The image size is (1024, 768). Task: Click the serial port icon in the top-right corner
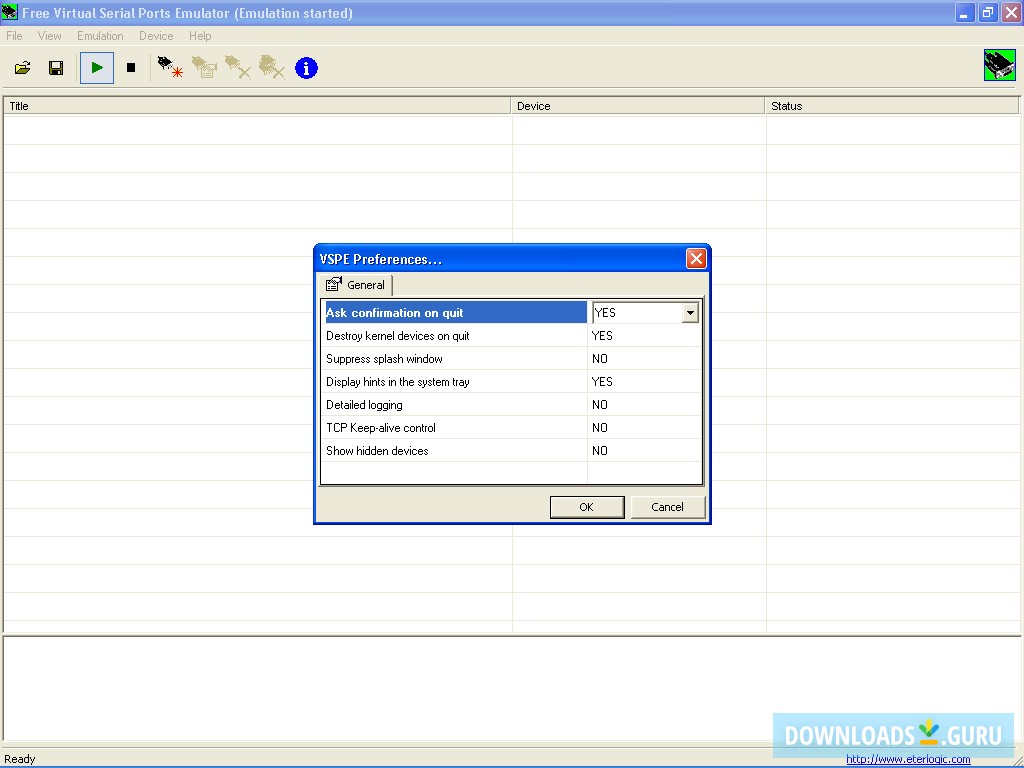(999, 67)
